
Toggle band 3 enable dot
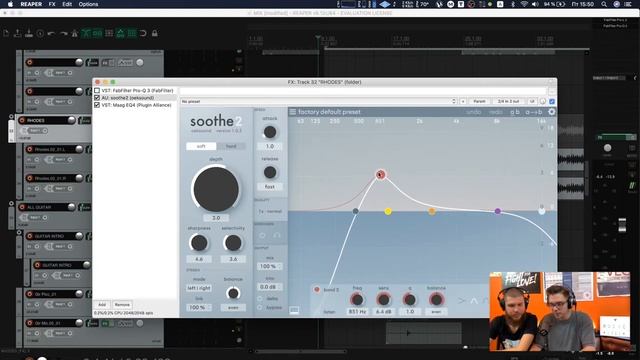click(x=317, y=289)
